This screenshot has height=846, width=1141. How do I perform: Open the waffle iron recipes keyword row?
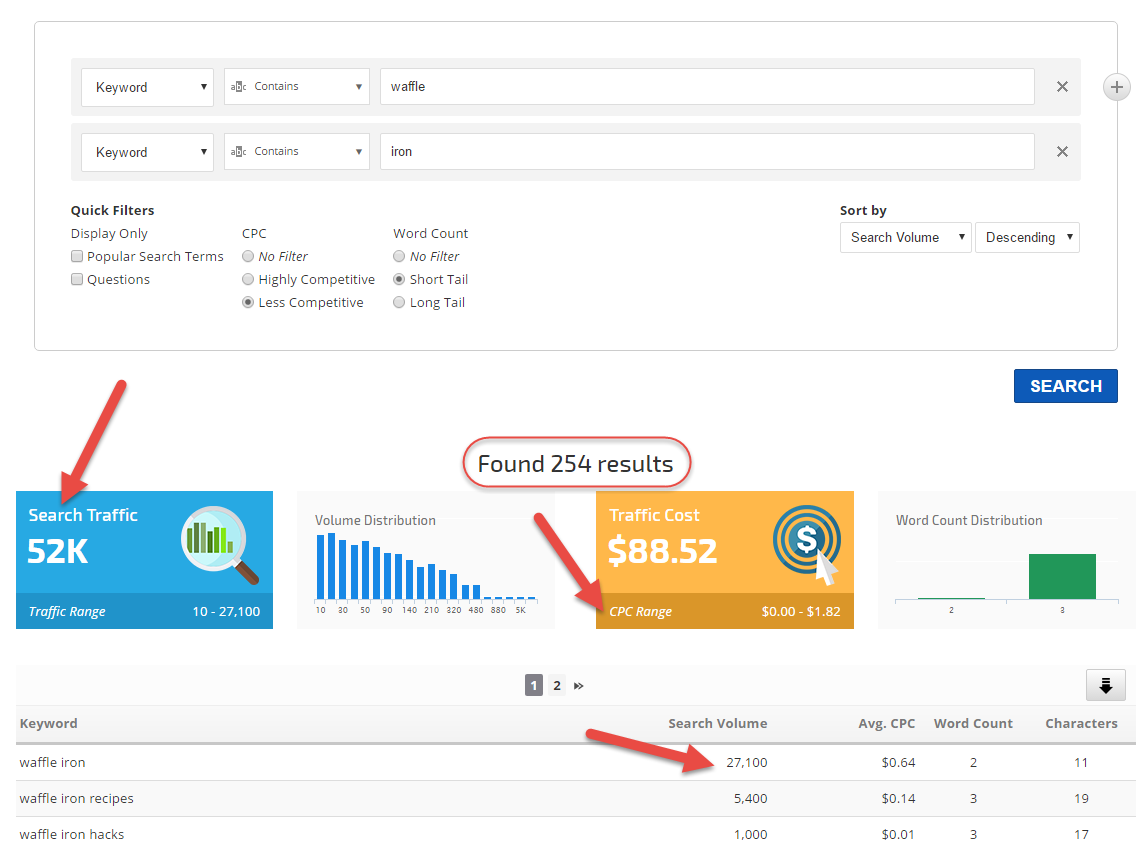(76, 799)
